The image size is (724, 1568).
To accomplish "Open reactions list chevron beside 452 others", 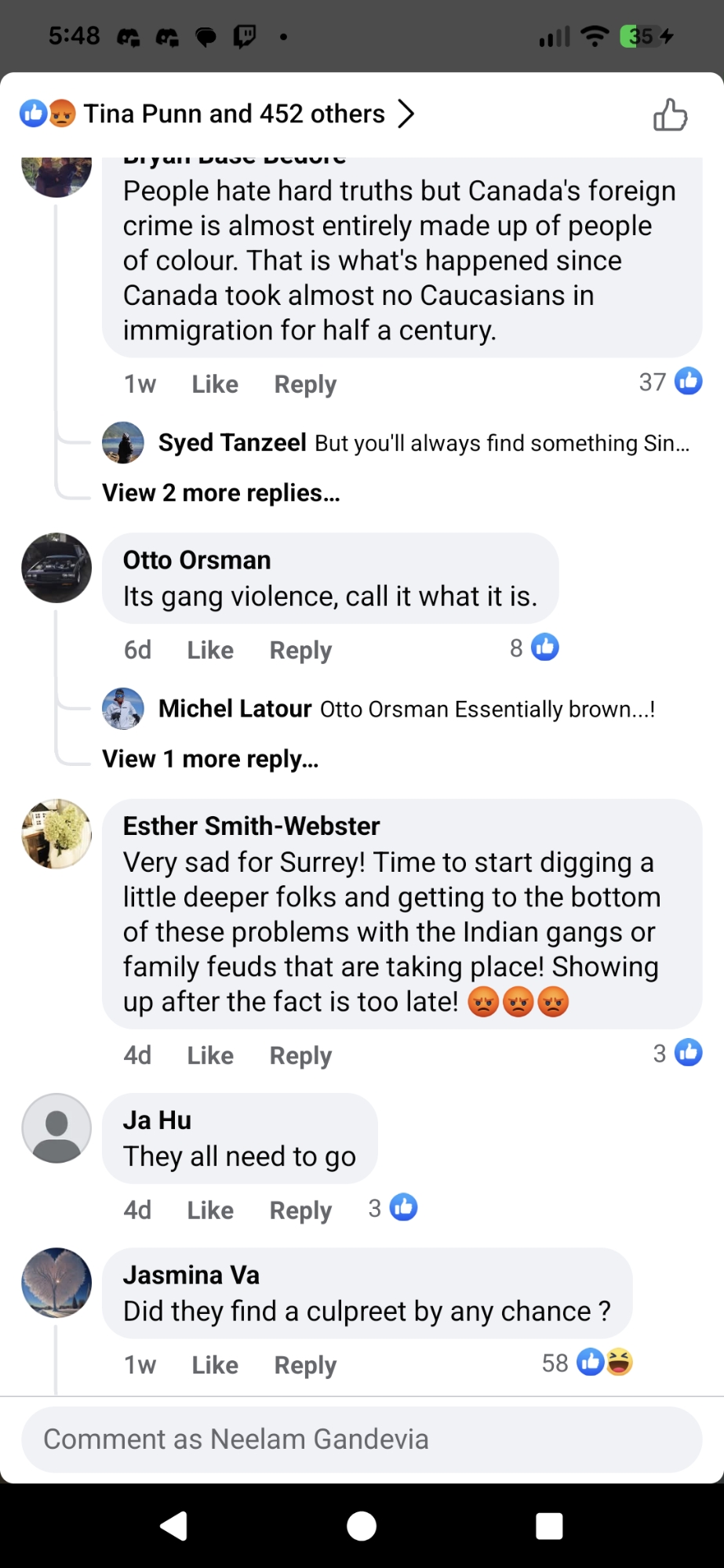I will point(406,114).
